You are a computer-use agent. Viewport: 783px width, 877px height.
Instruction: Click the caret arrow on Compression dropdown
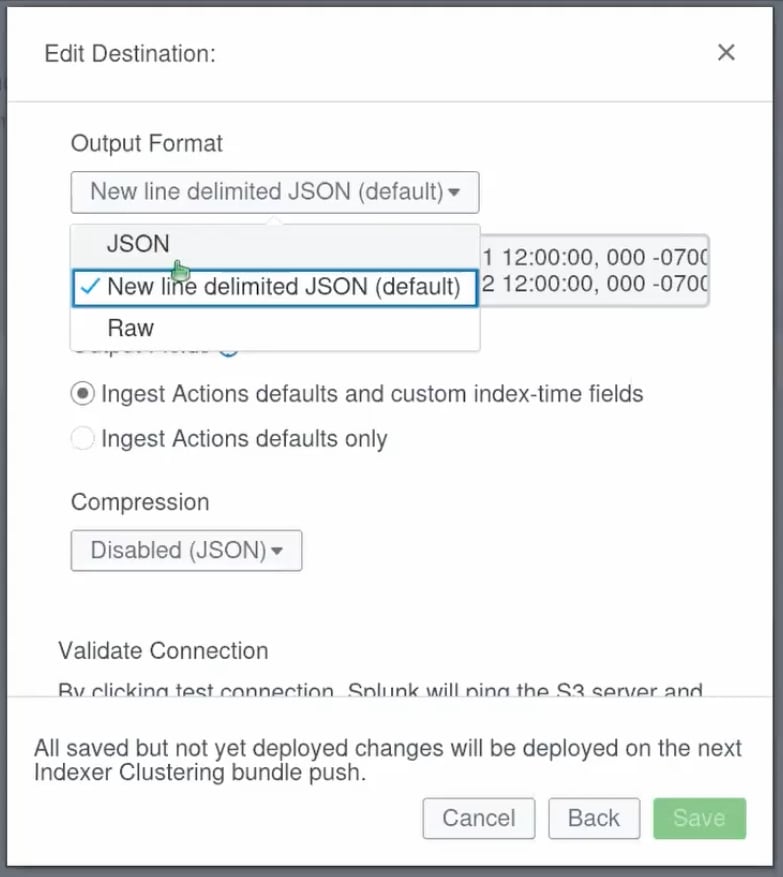tap(277, 551)
